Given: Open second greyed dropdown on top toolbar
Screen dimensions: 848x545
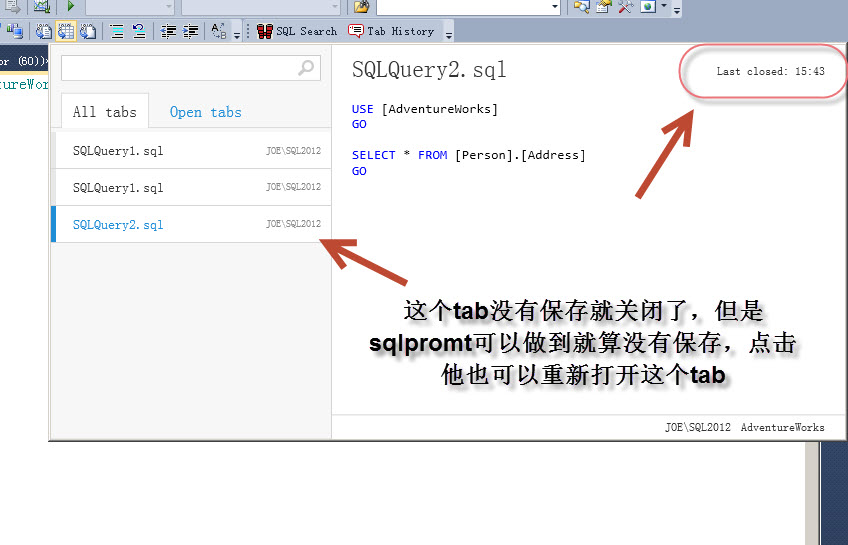Looking at the screenshot, I should click(261, 6).
